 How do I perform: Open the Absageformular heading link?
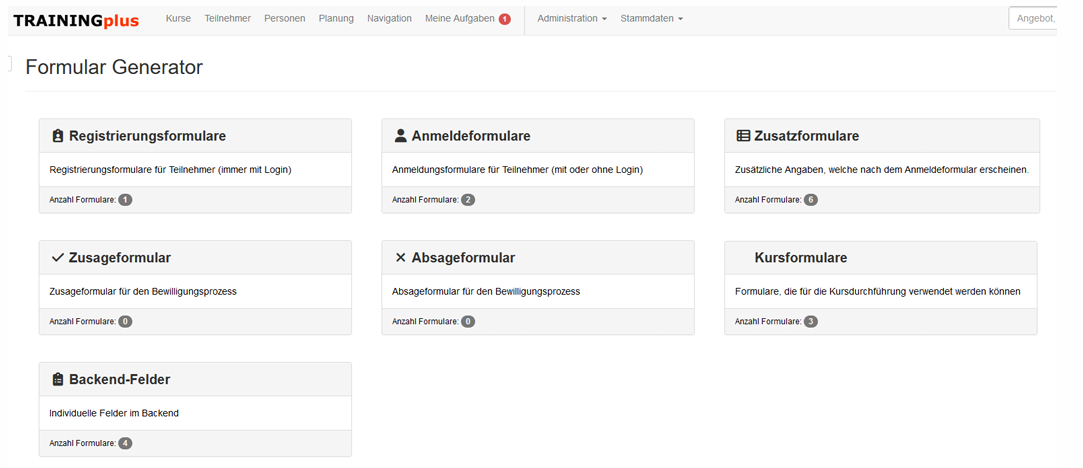[463, 257]
